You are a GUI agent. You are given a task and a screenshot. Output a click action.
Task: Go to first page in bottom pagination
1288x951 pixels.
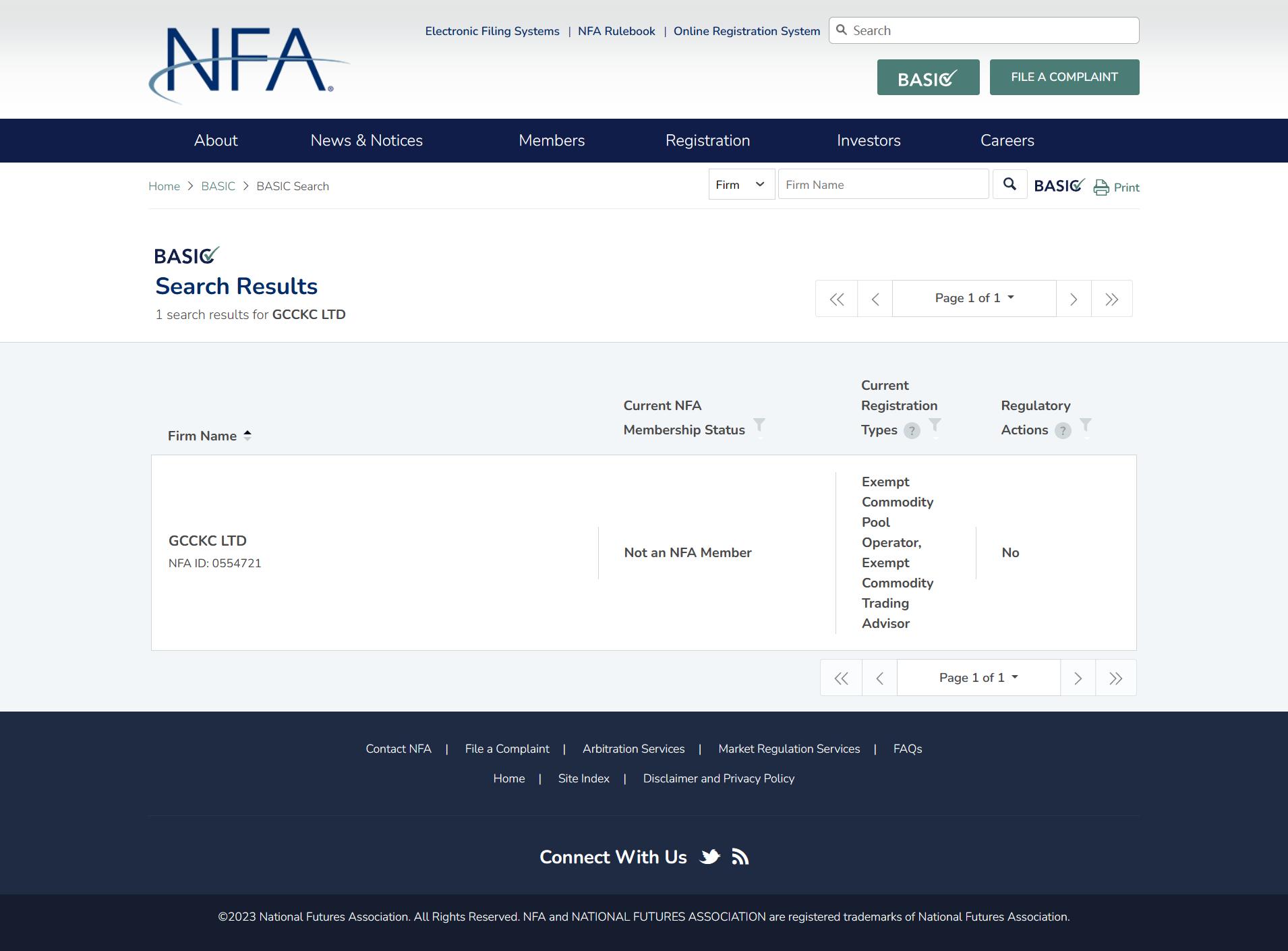(x=841, y=678)
